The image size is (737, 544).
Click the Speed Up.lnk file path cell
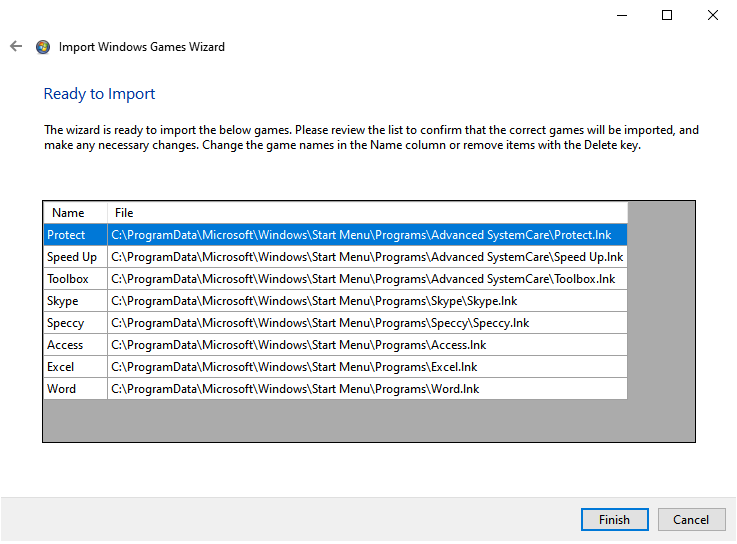coord(368,257)
